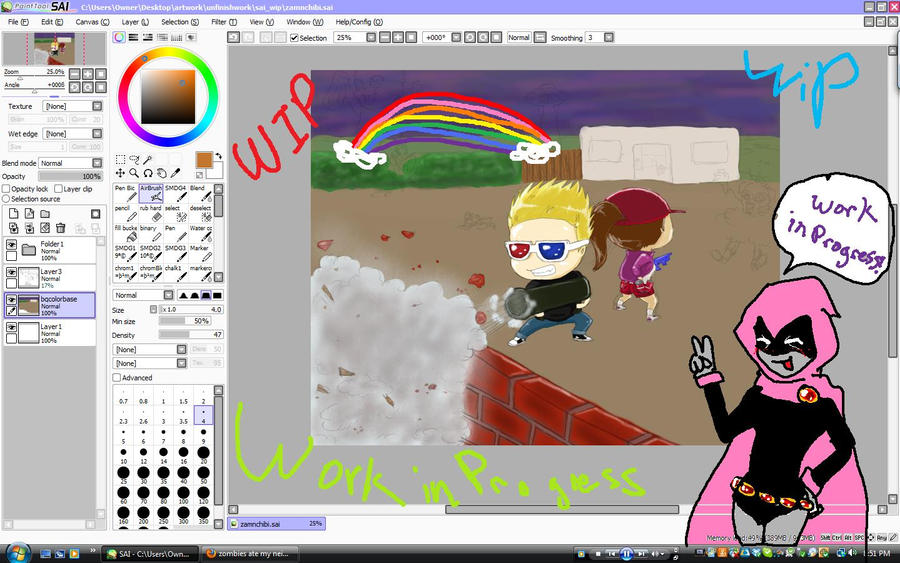Select the hand pan tool
Image resolution: width=900 pixels, height=563 pixels.
click(161, 173)
